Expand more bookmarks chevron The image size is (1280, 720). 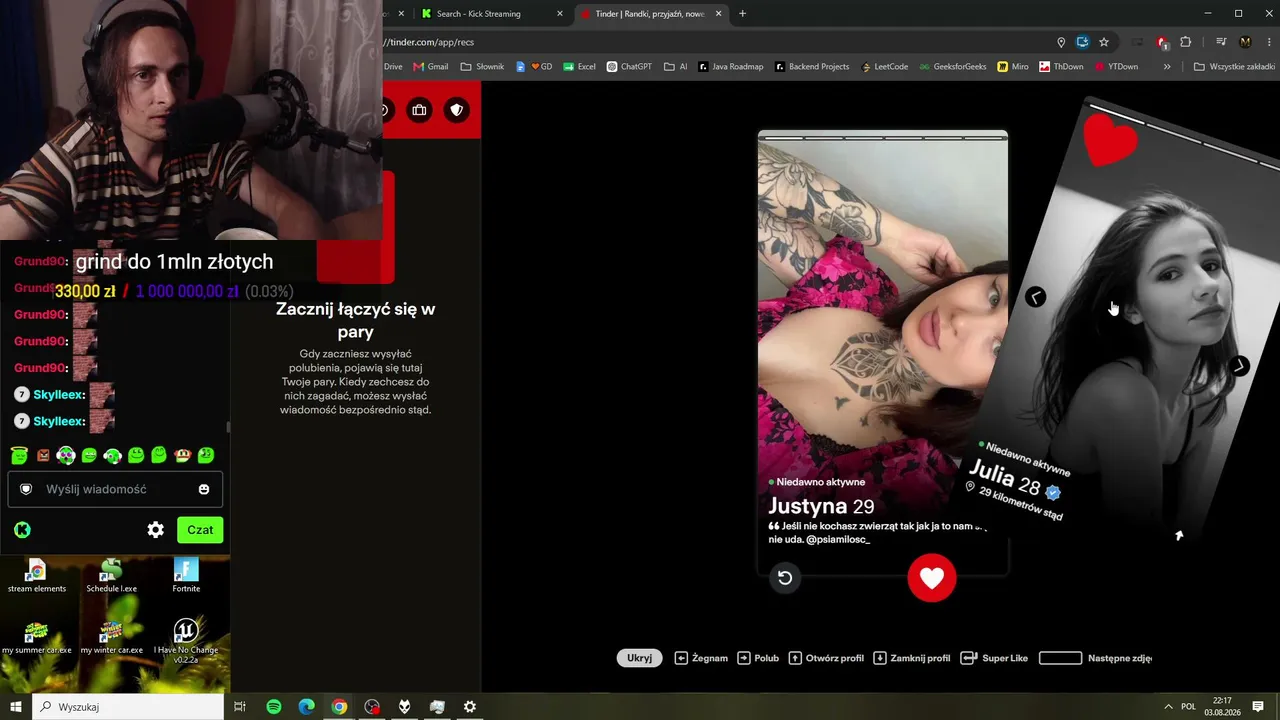(1166, 67)
